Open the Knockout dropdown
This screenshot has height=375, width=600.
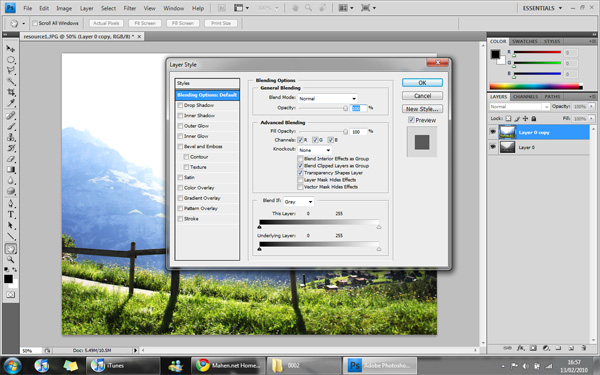pos(315,150)
